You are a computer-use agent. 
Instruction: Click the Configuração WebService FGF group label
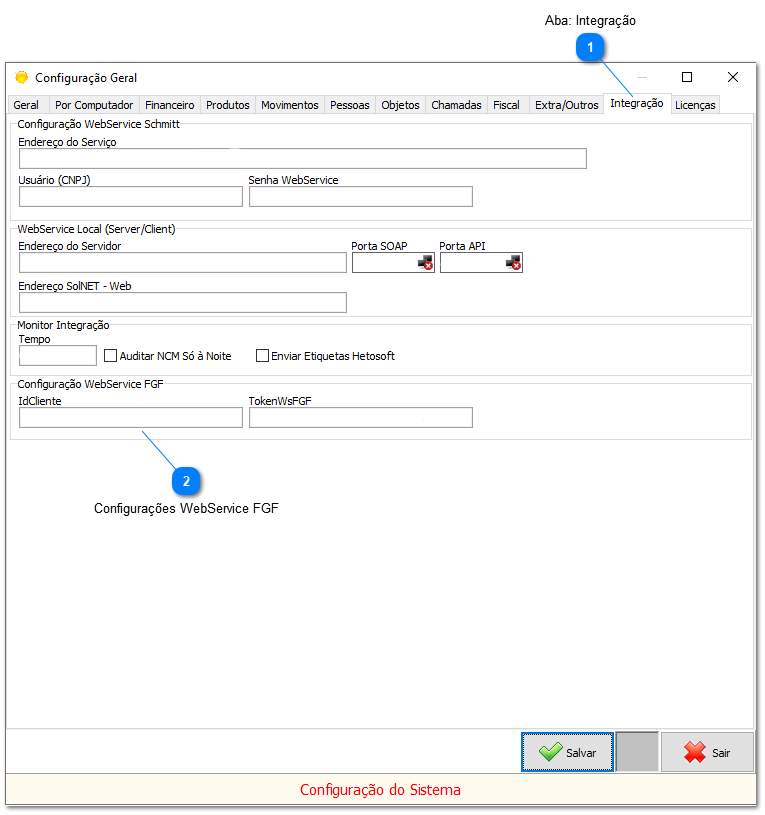90,384
